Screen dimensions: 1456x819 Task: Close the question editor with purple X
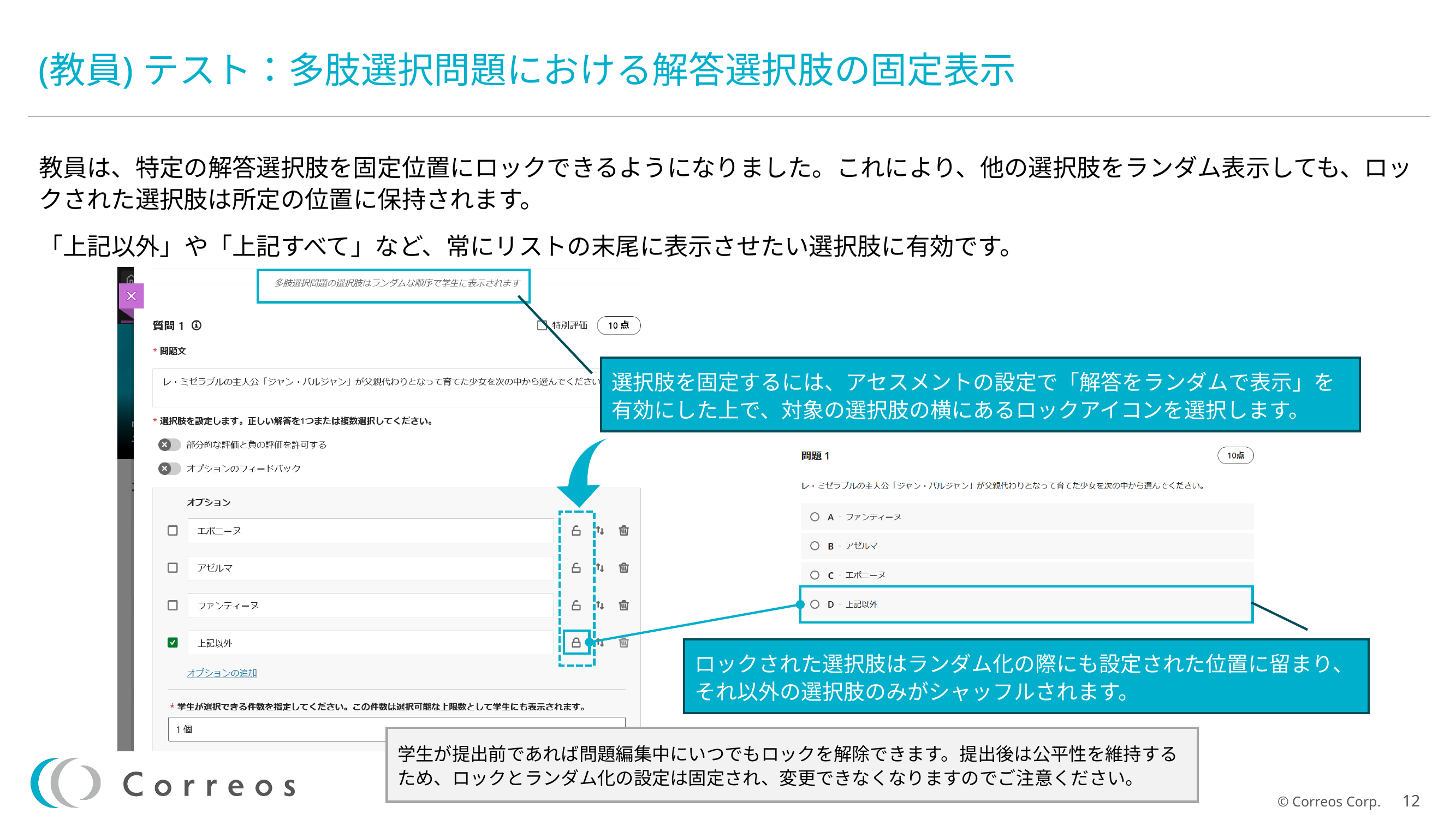(x=131, y=296)
